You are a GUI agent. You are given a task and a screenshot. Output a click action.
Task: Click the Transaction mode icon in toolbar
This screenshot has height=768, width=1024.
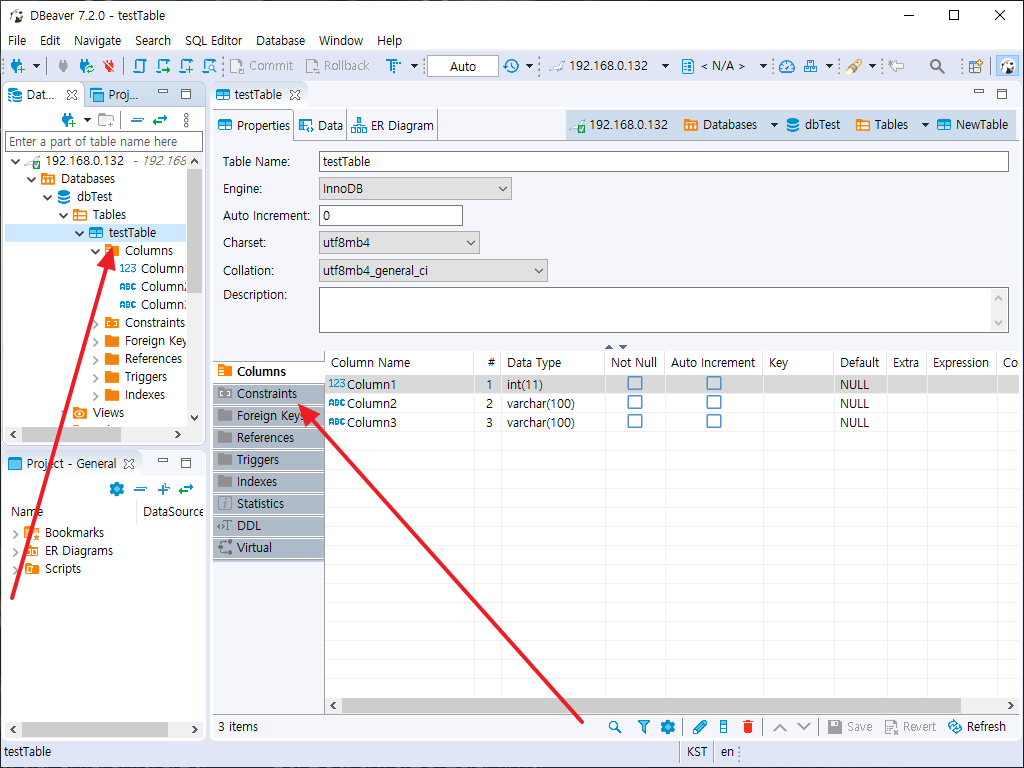[393, 66]
